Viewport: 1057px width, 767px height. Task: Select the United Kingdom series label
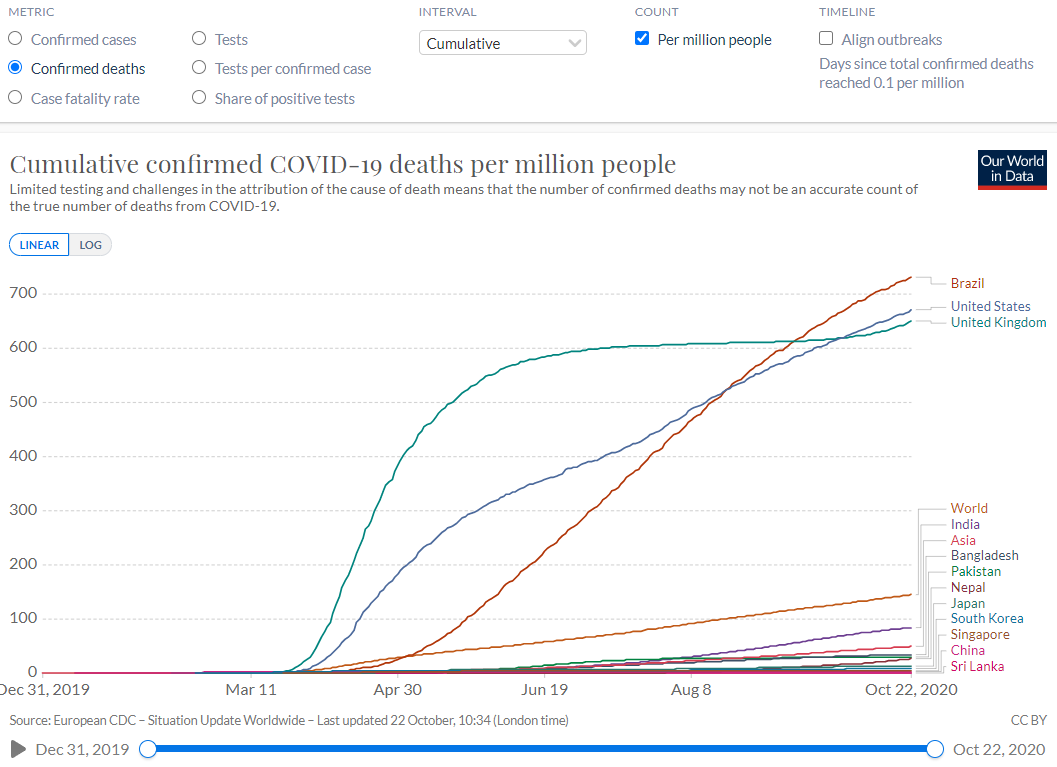[998, 322]
